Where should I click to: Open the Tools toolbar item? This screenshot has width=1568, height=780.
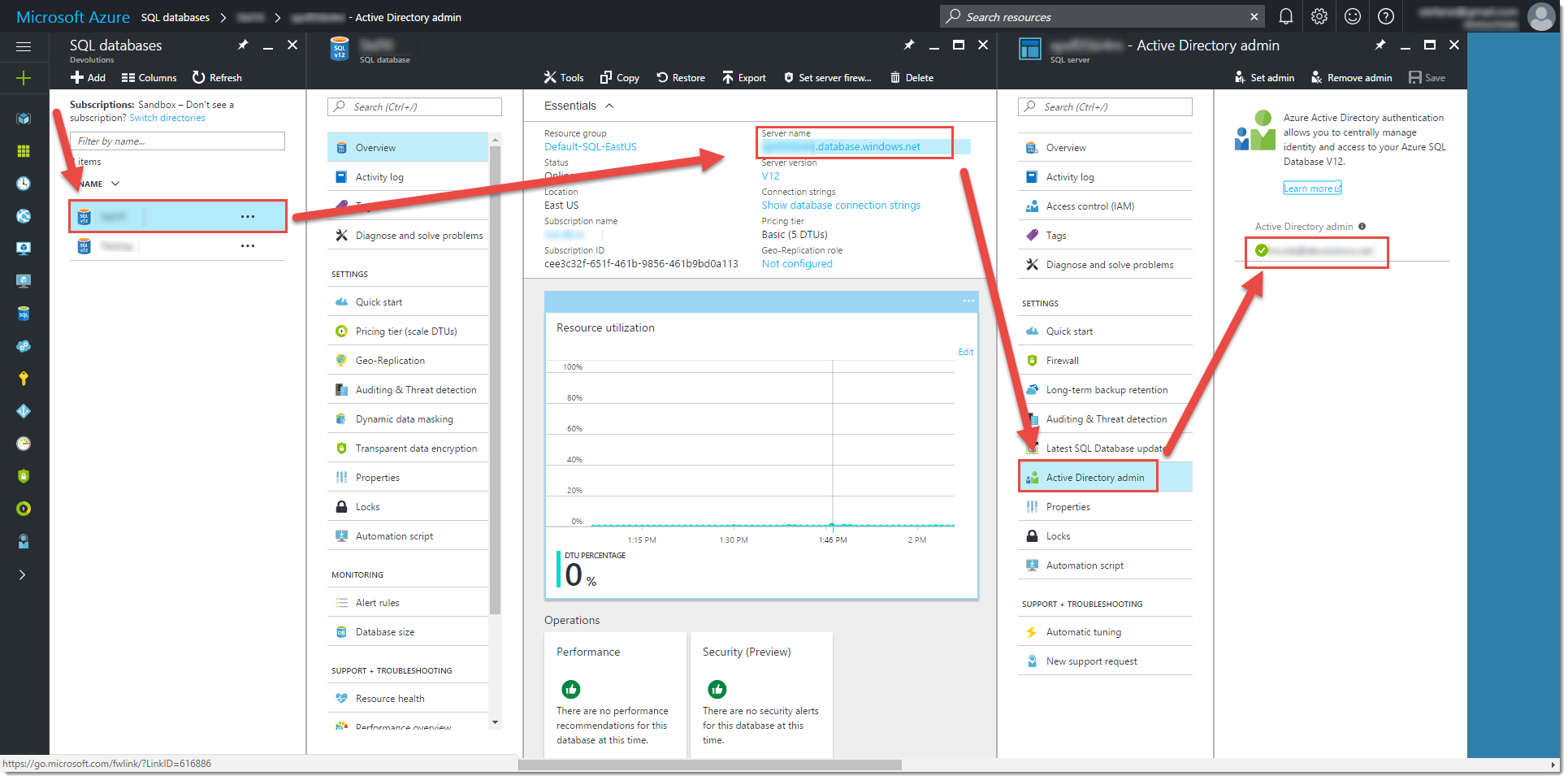(564, 78)
